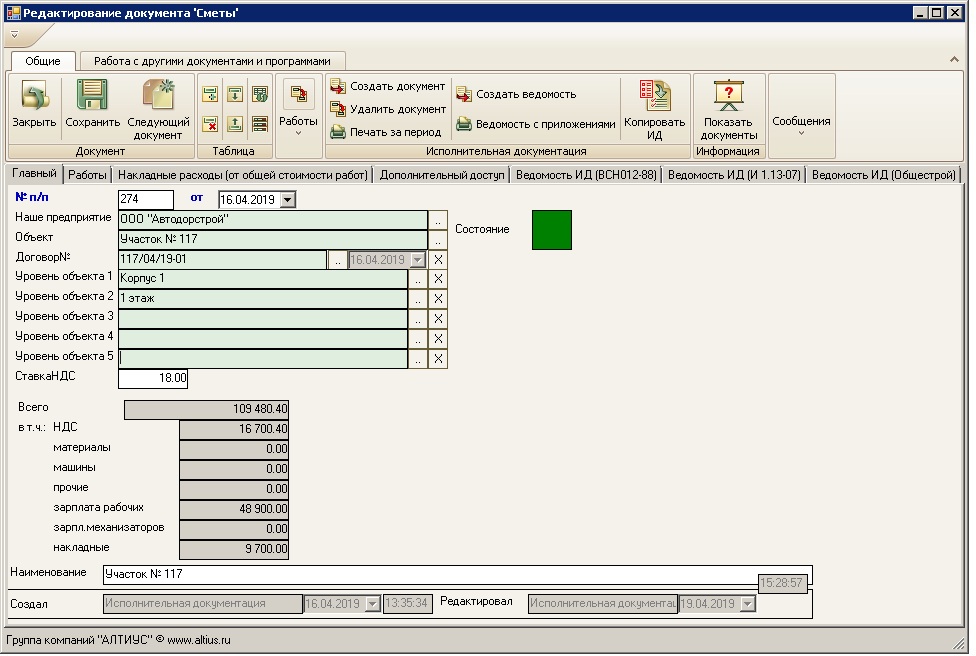This screenshot has width=976, height=656.
Task: Open the Ведомость ИД (И 1.13-07) tab
Action: [734, 176]
